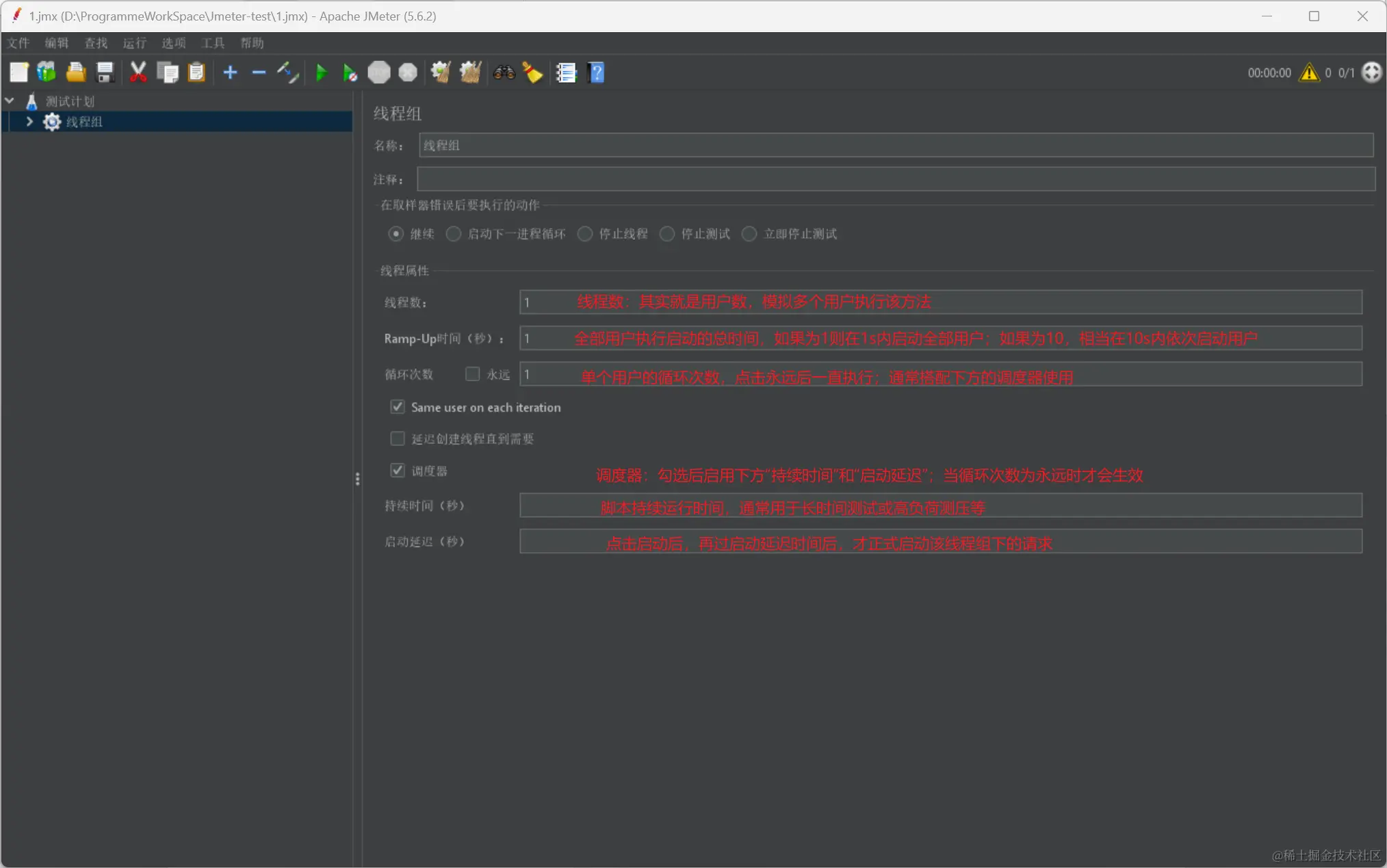Click the vertical split pane divider handle

[x=357, y=479]
